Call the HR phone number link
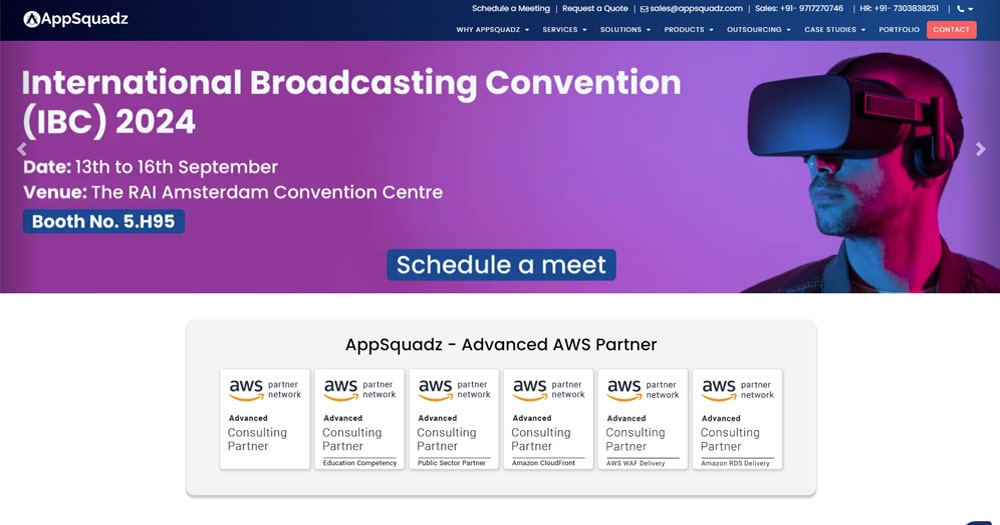 (899, 8)
